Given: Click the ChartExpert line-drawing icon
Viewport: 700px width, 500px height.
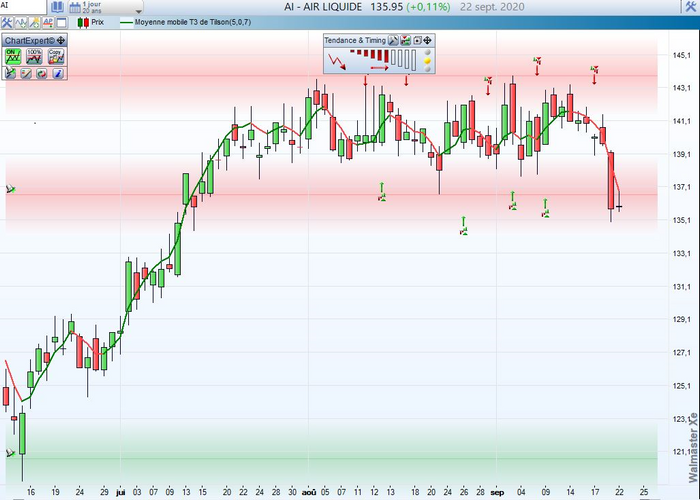Looking at the screenshot, I should pos(10,73).
